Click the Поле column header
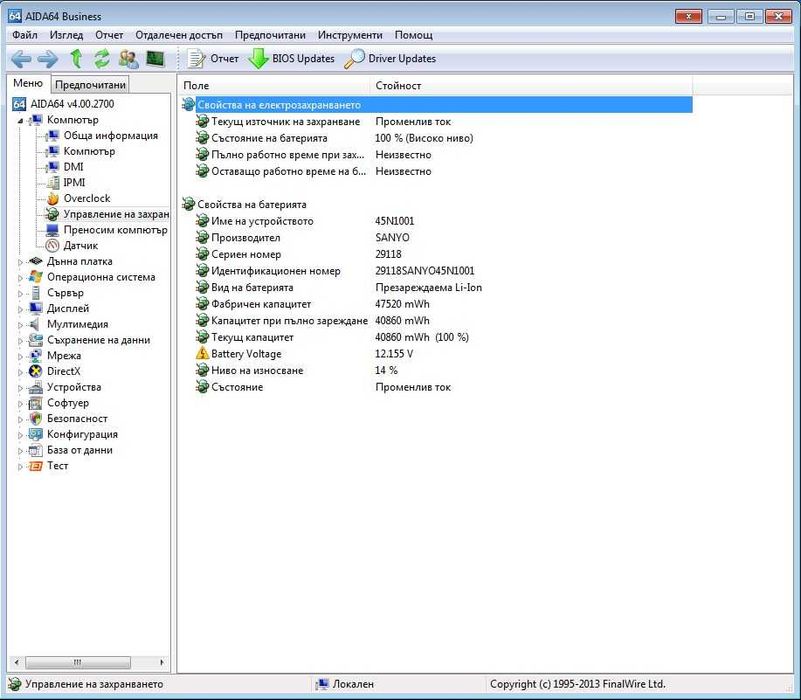 273,85
